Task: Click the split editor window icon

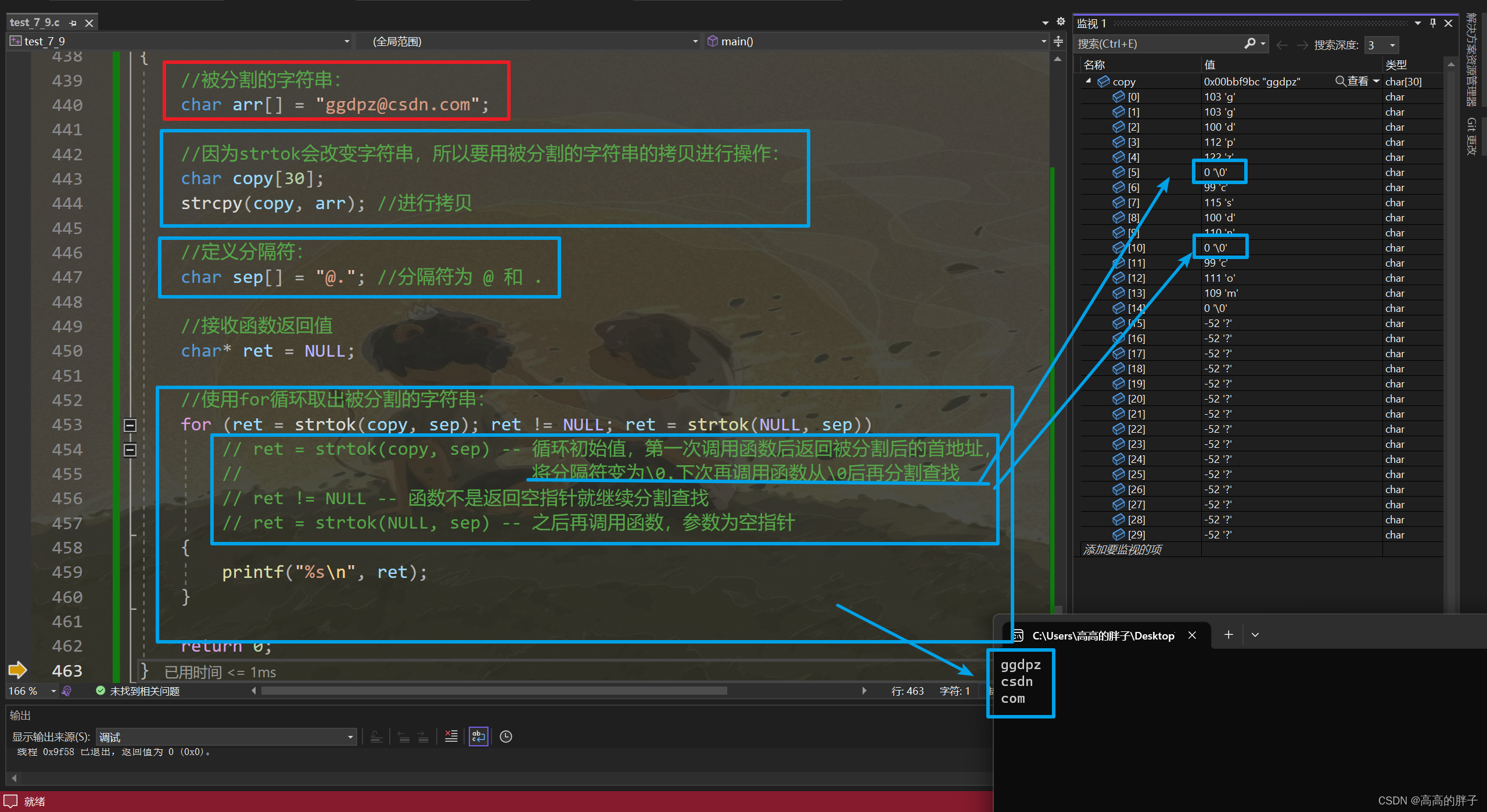Action: (1058, 41)
